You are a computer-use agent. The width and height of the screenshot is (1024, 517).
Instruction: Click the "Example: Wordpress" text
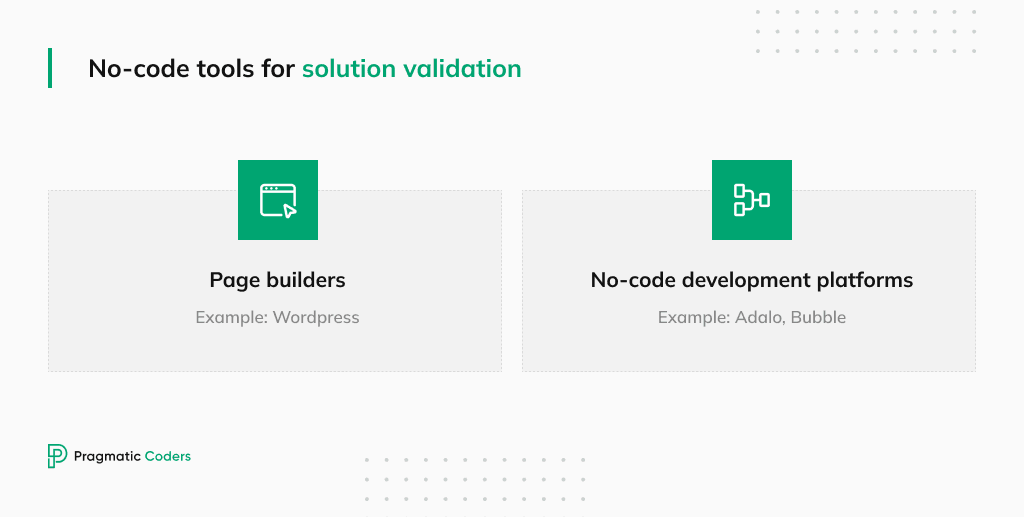point(278,317)
